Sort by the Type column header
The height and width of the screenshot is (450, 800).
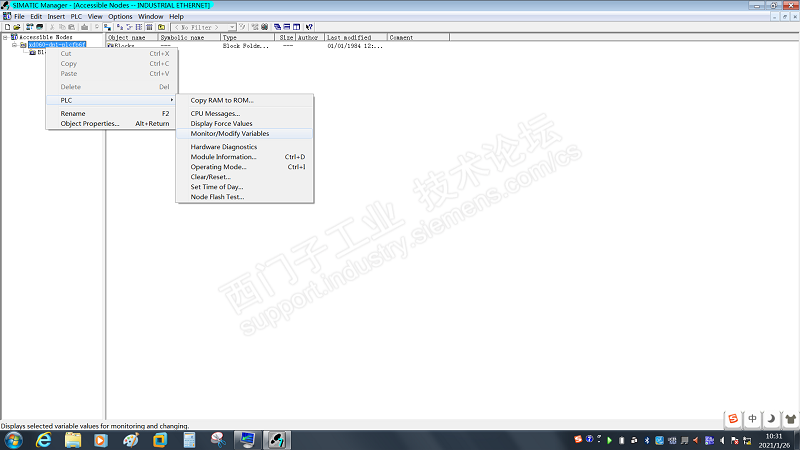(247, 37)
